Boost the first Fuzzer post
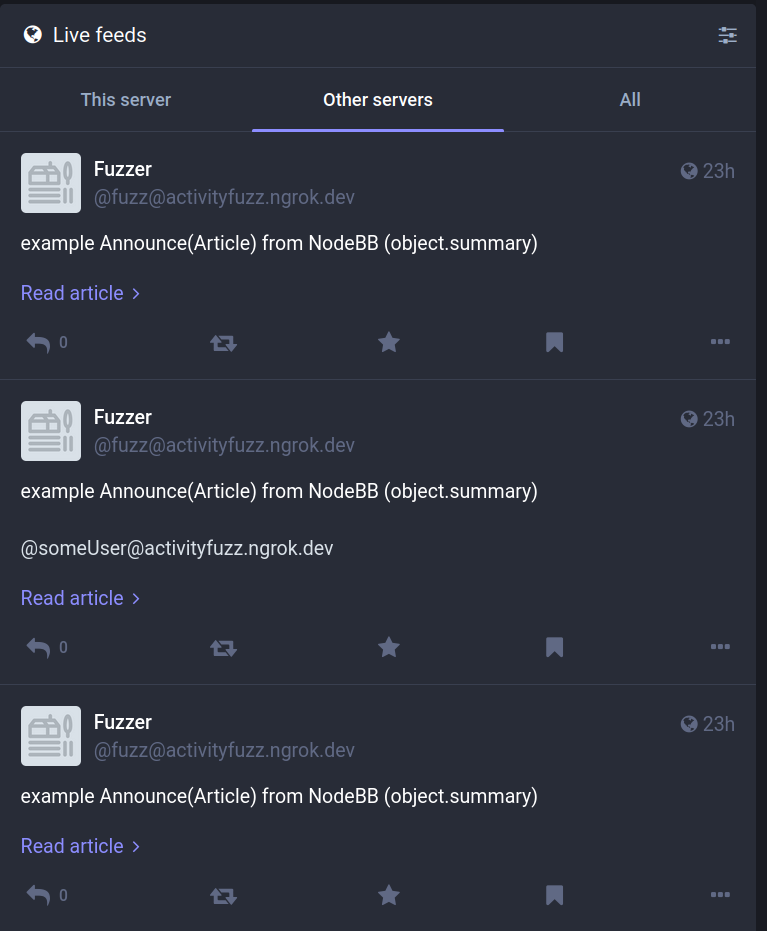Screen dimensions: 767x931 223,342
